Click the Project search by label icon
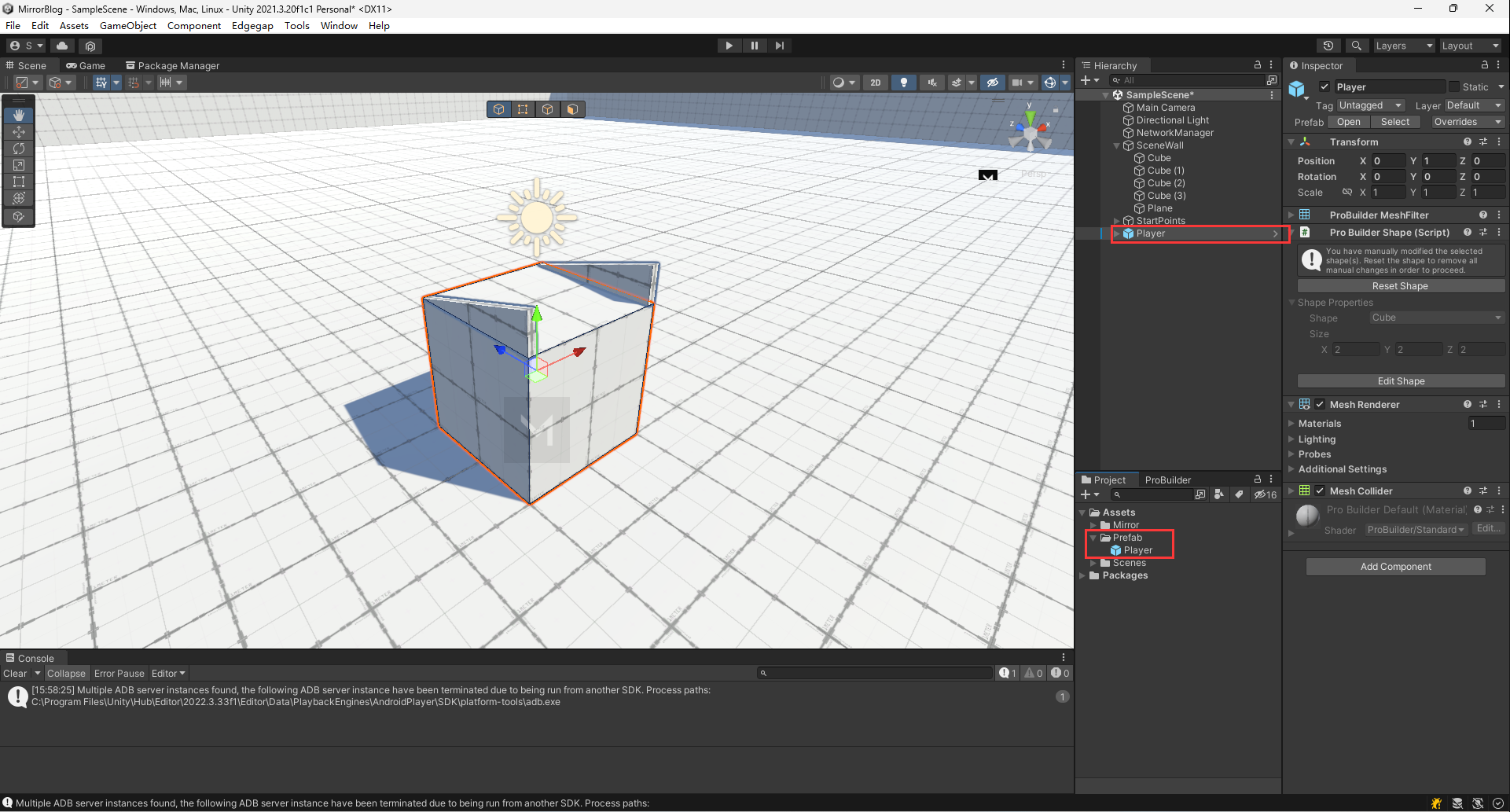This screenshot has height=812, width=1510. (x=1239, y=494)
